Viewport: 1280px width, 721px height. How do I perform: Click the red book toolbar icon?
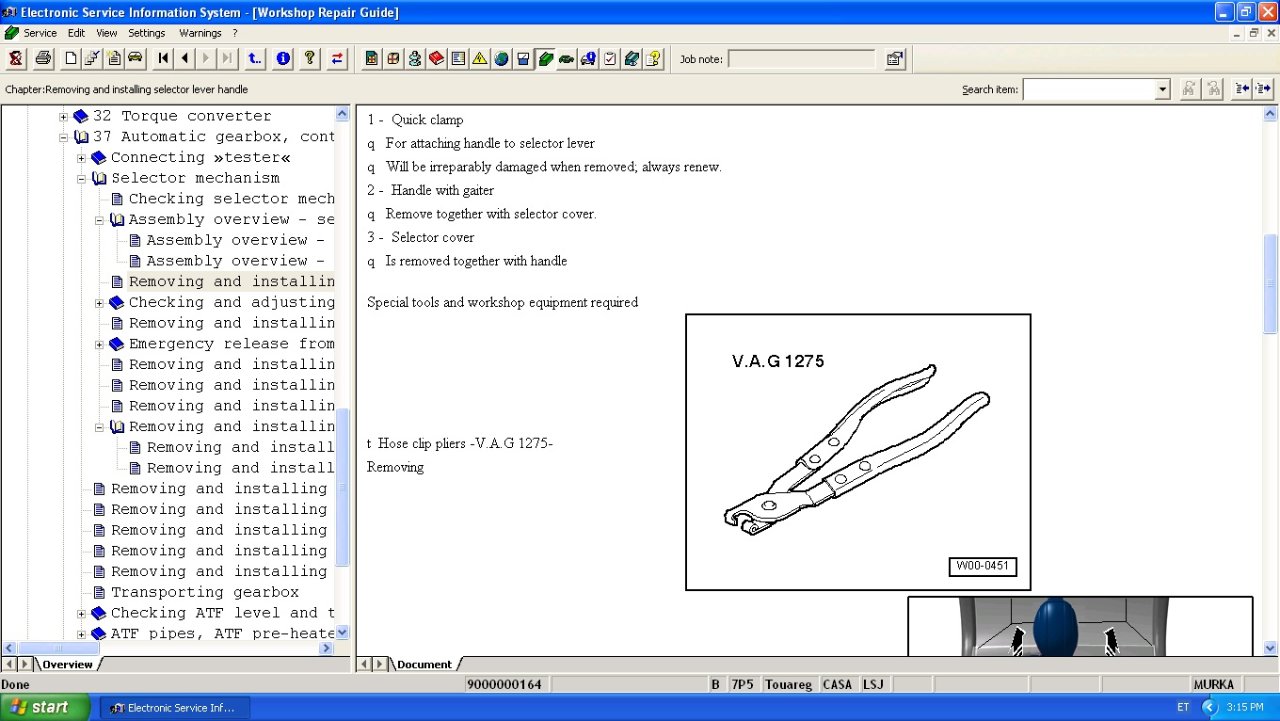point(436,59)
